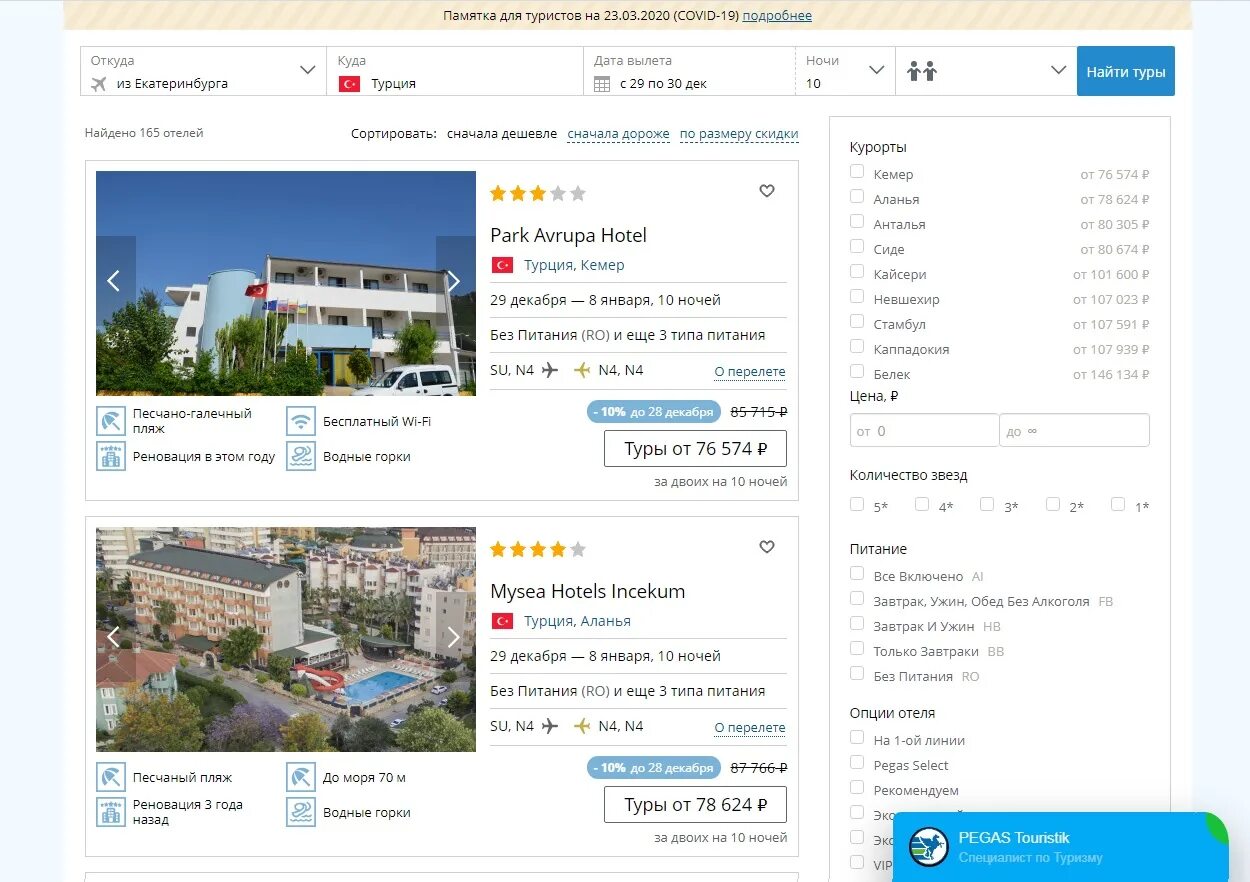Viewport: 1250px width, 882px height.
Task: Open О перелете link for Park Avrupa
Action: (x=750, y=371)
